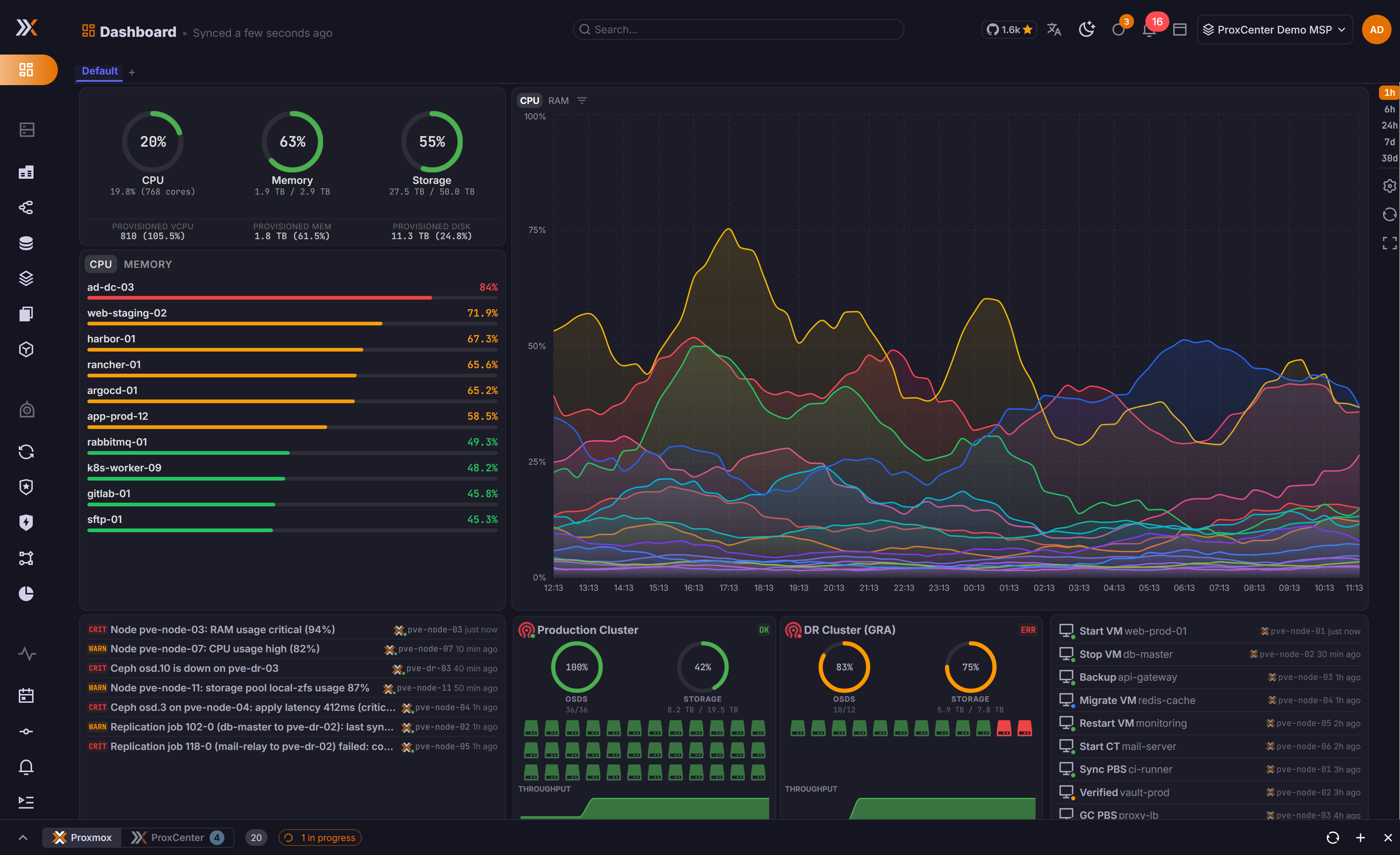1400x855 pixels.
Task: Open the RAM usage critical pve-node-03 alert
Action: coord(292,629)
